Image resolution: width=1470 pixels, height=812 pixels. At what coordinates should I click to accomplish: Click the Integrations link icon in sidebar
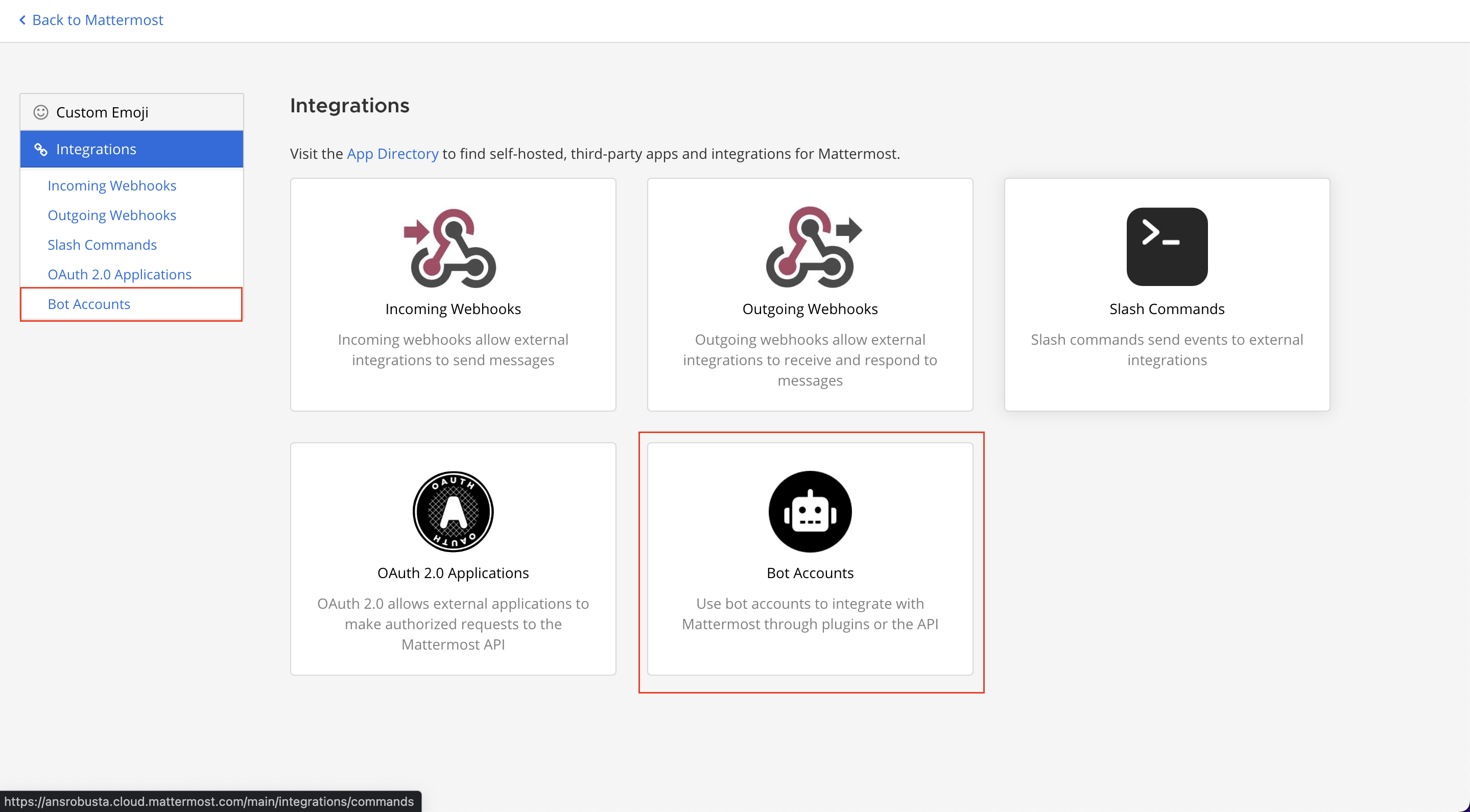tap(40, 150)
